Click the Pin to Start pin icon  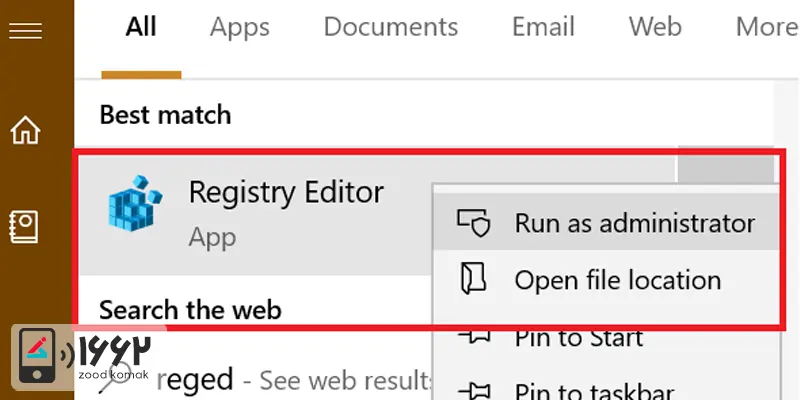(471, 337)
